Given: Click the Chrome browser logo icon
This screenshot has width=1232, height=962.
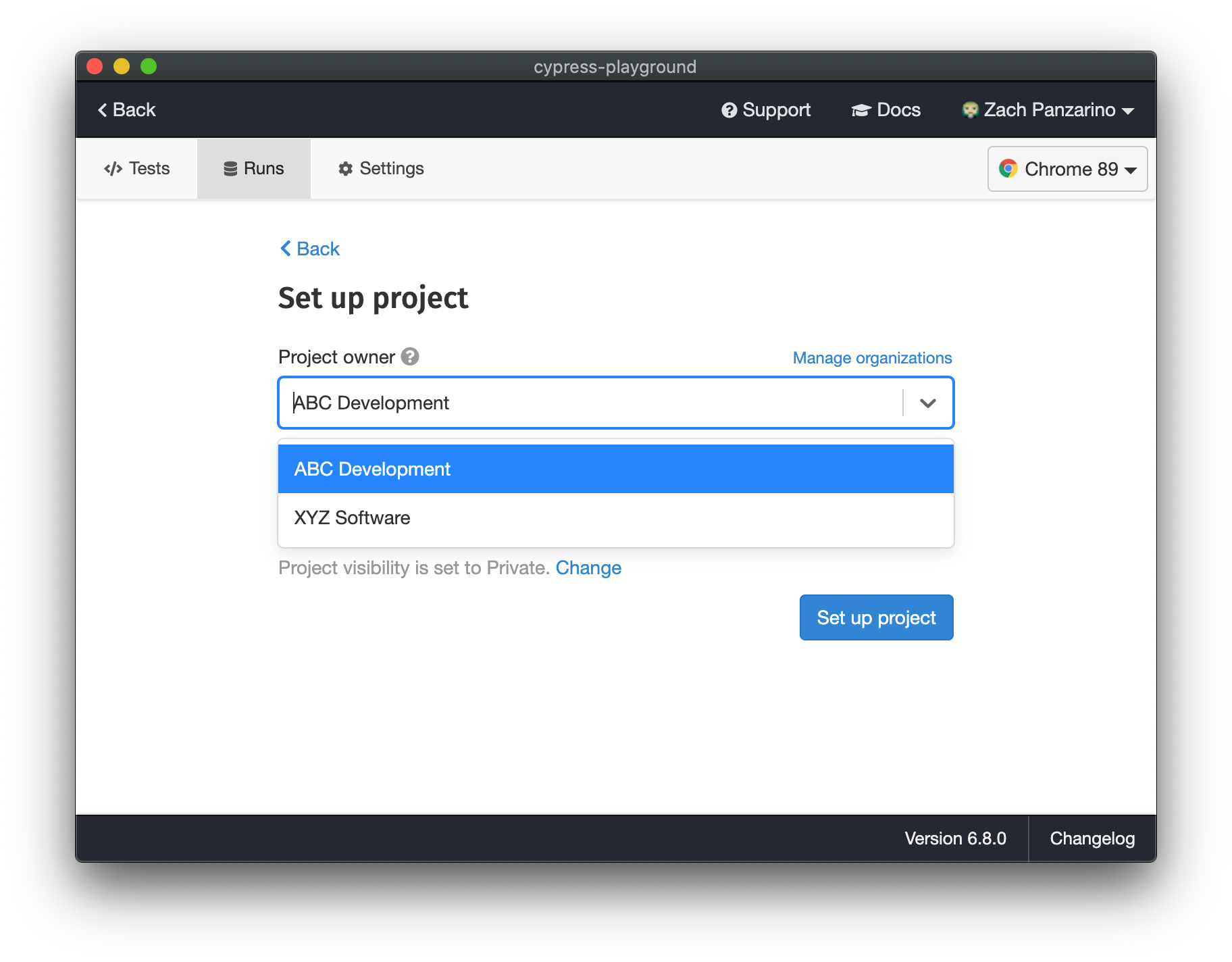Looking at the screenshot, I should (x=1008, y=169).
